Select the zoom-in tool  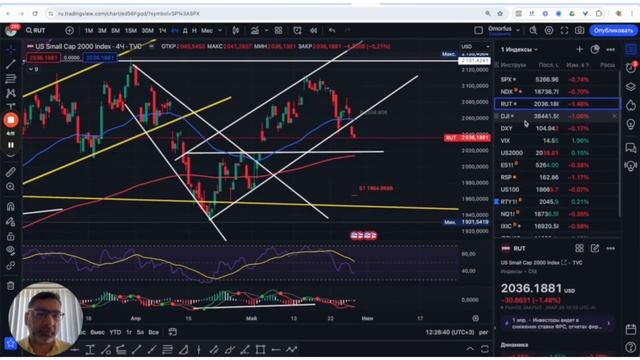(11, 187)
